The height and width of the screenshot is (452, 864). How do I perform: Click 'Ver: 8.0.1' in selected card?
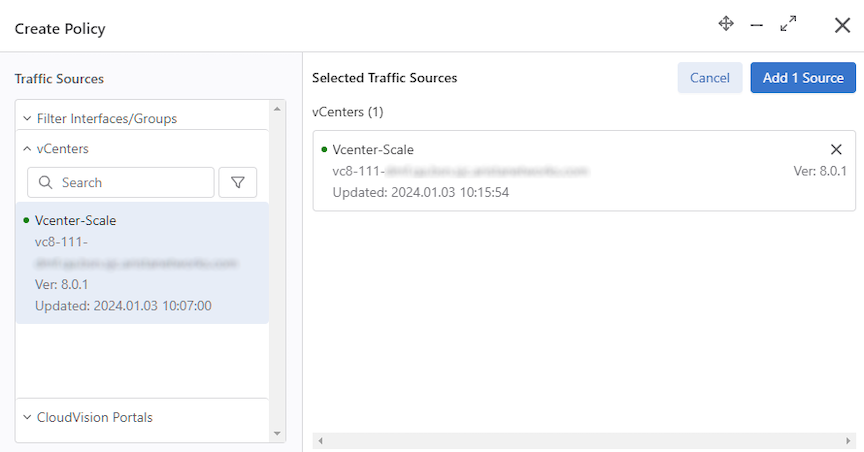820,171
